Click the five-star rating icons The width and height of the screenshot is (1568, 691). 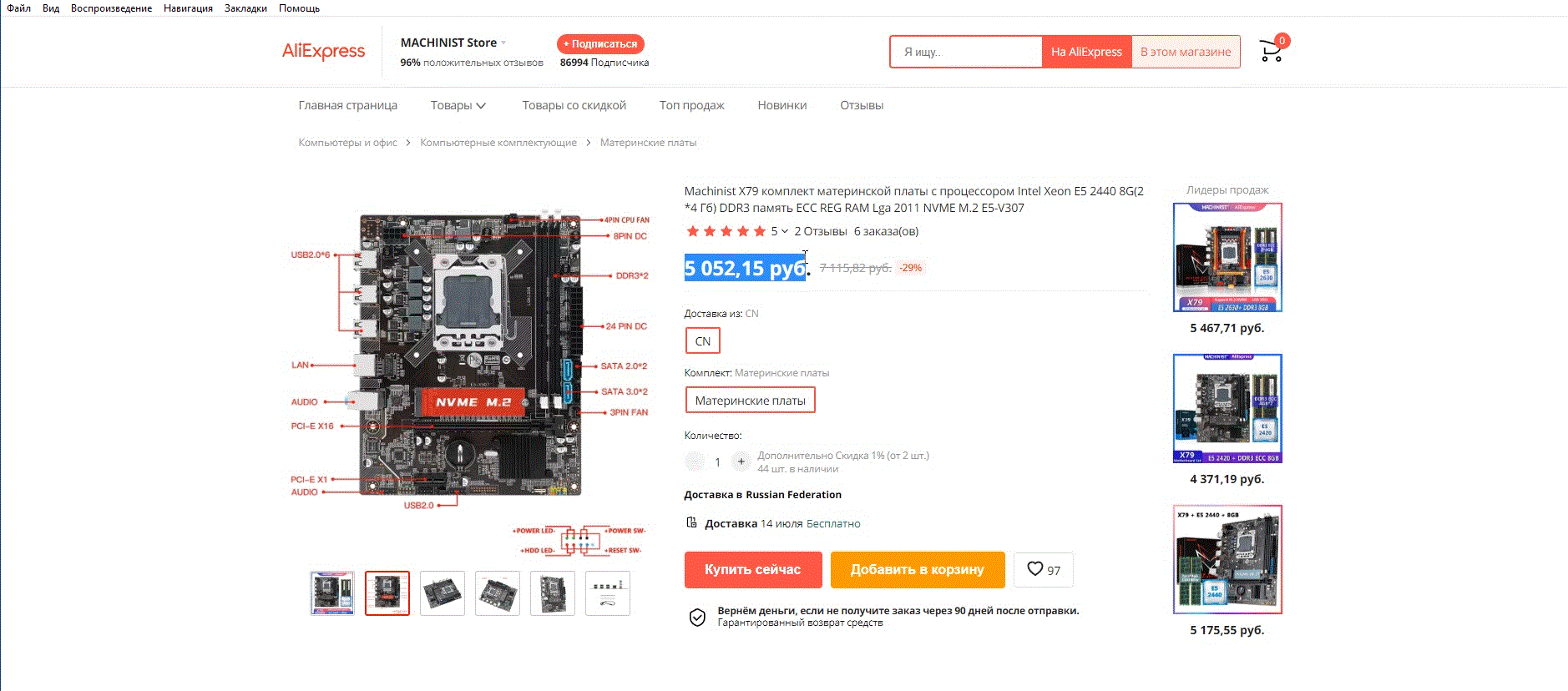pyautogui.click(x=726, y=231)
